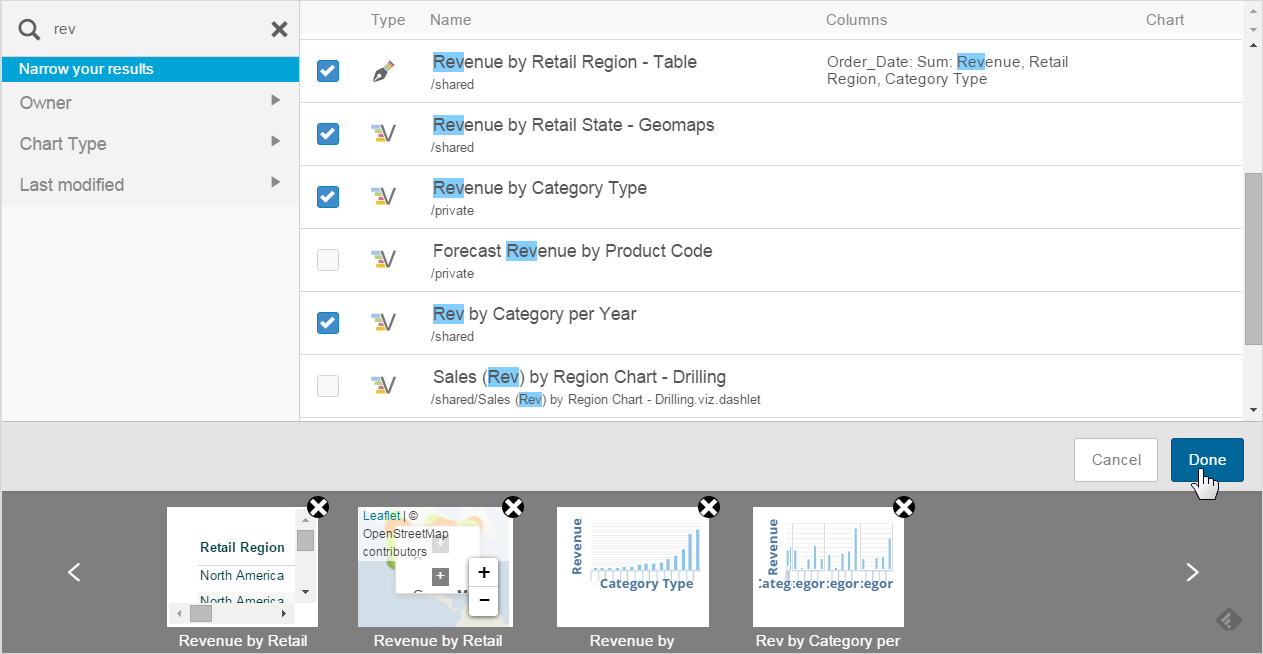Expand the Last modified filter

tap(150, 184)
